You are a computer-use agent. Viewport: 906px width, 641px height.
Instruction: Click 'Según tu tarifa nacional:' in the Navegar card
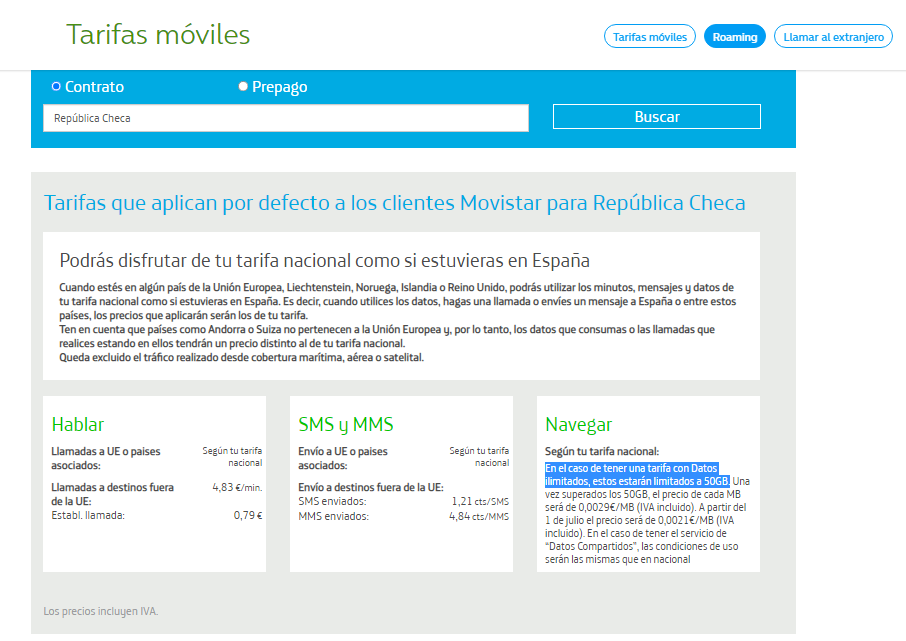pos(602,452)
